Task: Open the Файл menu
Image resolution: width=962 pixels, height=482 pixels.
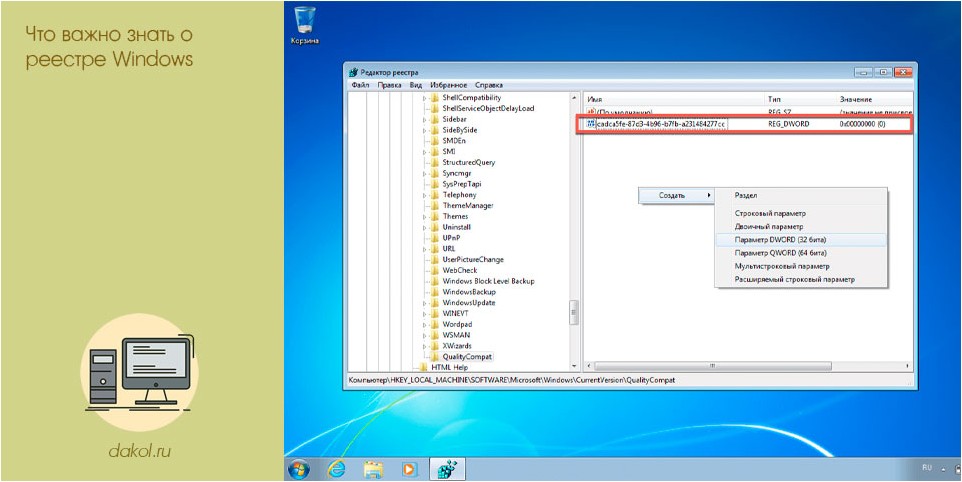Action: tap(360, 85)
